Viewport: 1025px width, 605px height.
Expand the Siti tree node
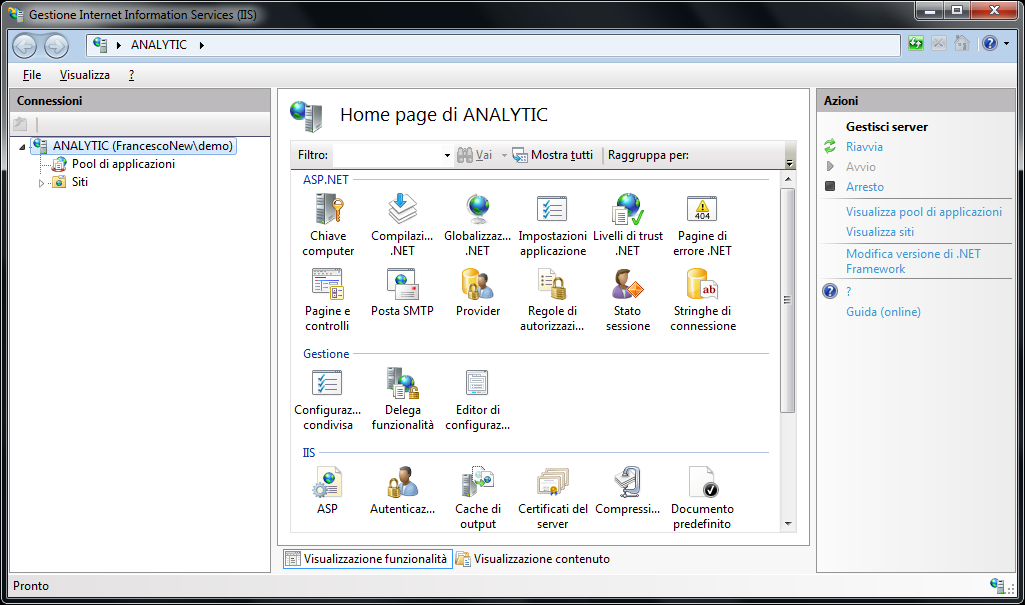coord(42,183)
